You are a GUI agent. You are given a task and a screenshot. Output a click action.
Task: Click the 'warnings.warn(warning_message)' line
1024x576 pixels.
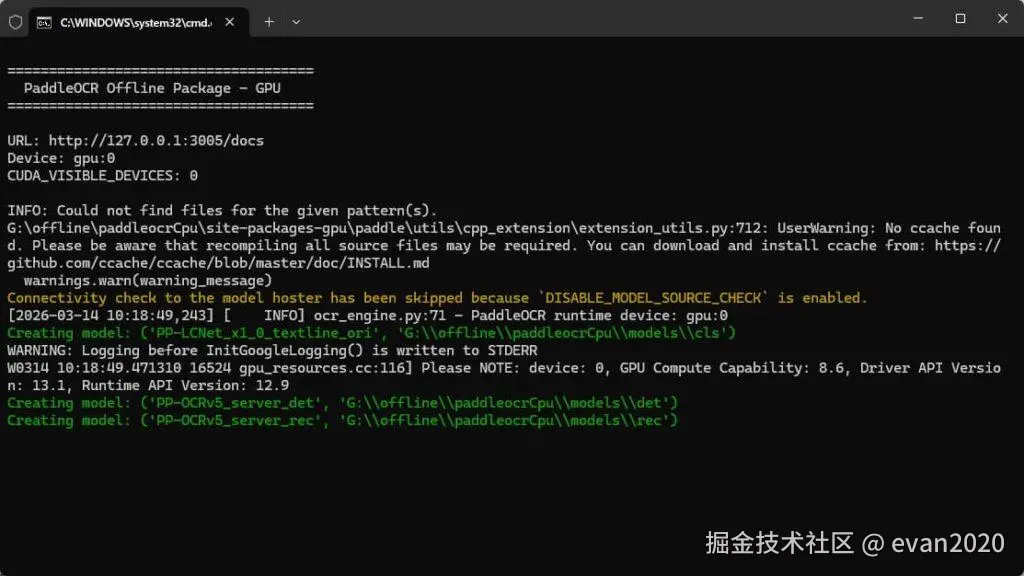point(148,281)
